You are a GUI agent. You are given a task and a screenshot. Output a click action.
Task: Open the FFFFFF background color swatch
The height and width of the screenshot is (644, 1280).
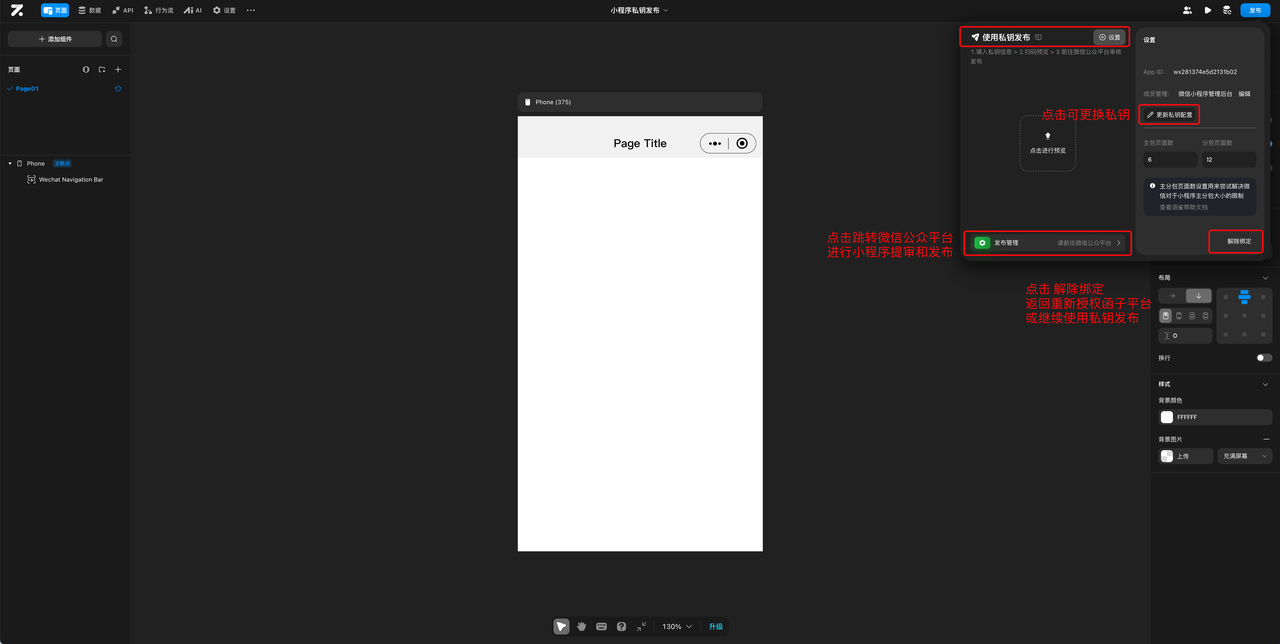1167,417
